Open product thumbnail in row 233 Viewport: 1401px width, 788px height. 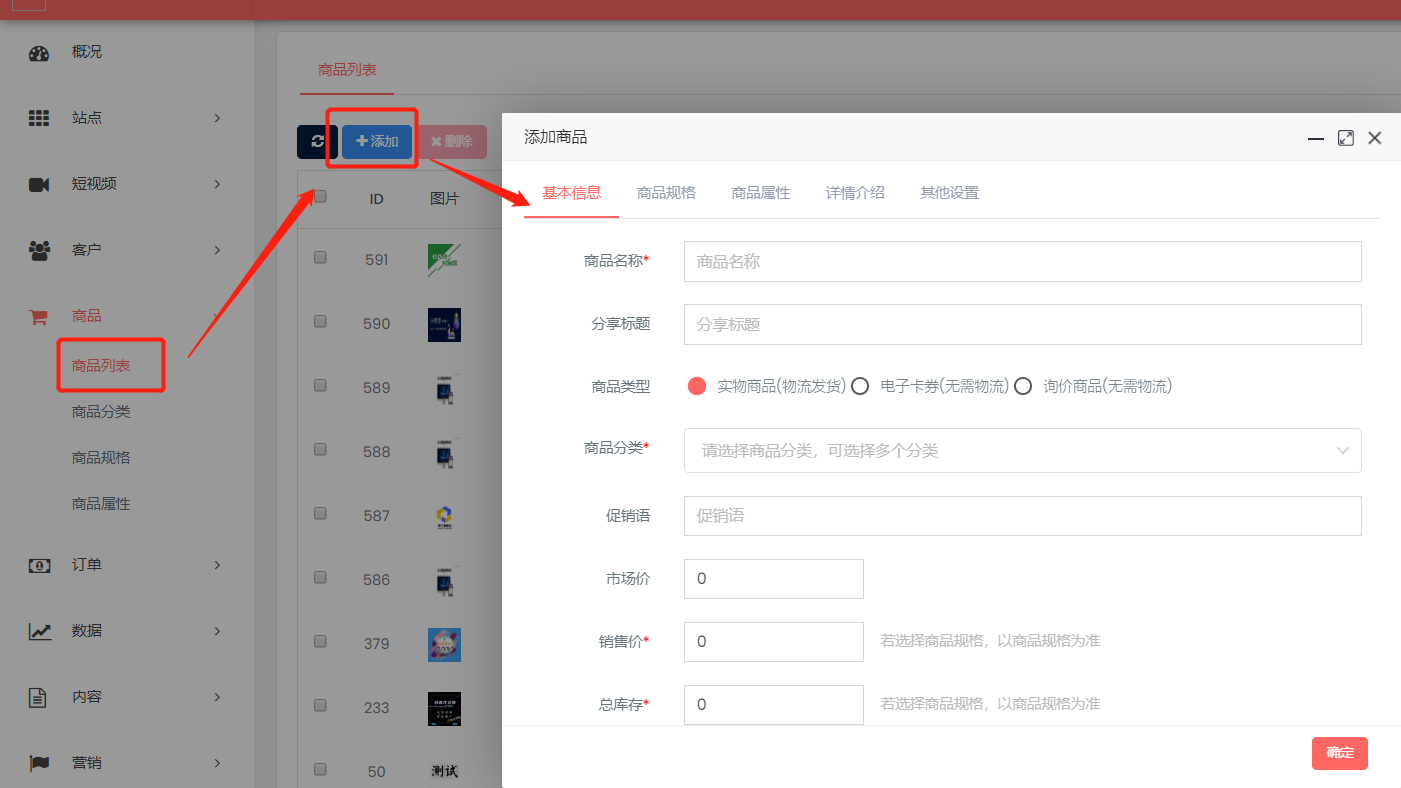click(444, 708)
